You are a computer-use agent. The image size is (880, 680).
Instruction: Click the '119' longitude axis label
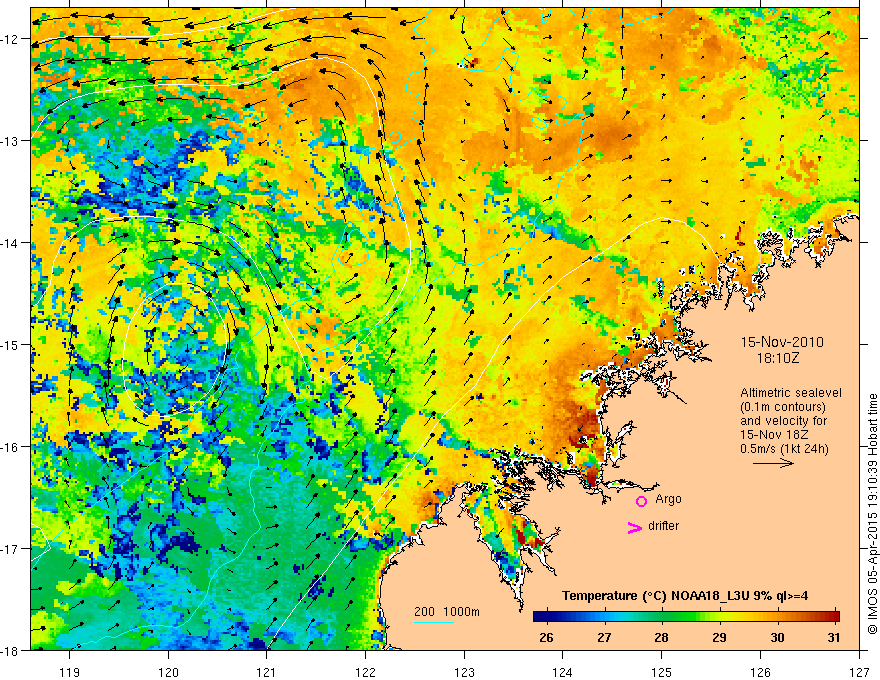click(70, 672)
